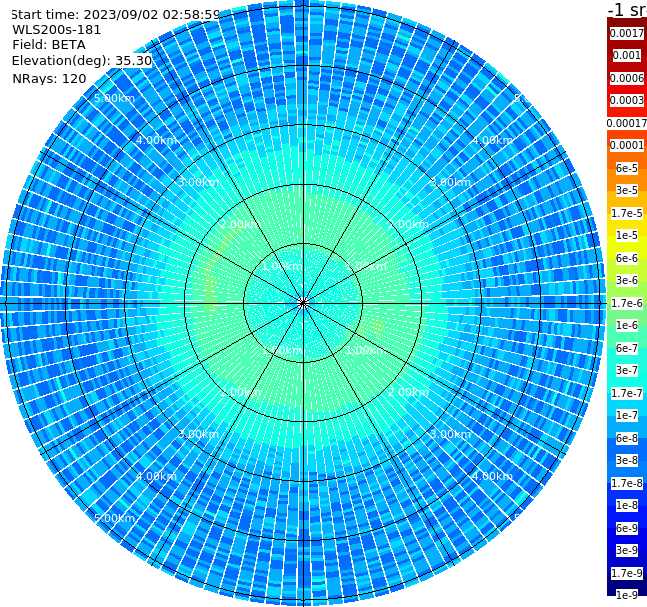Viewport: 647px width, 607px height.
Task: Select the 1e-8 colorbar label
Action: tap(627, 505)
